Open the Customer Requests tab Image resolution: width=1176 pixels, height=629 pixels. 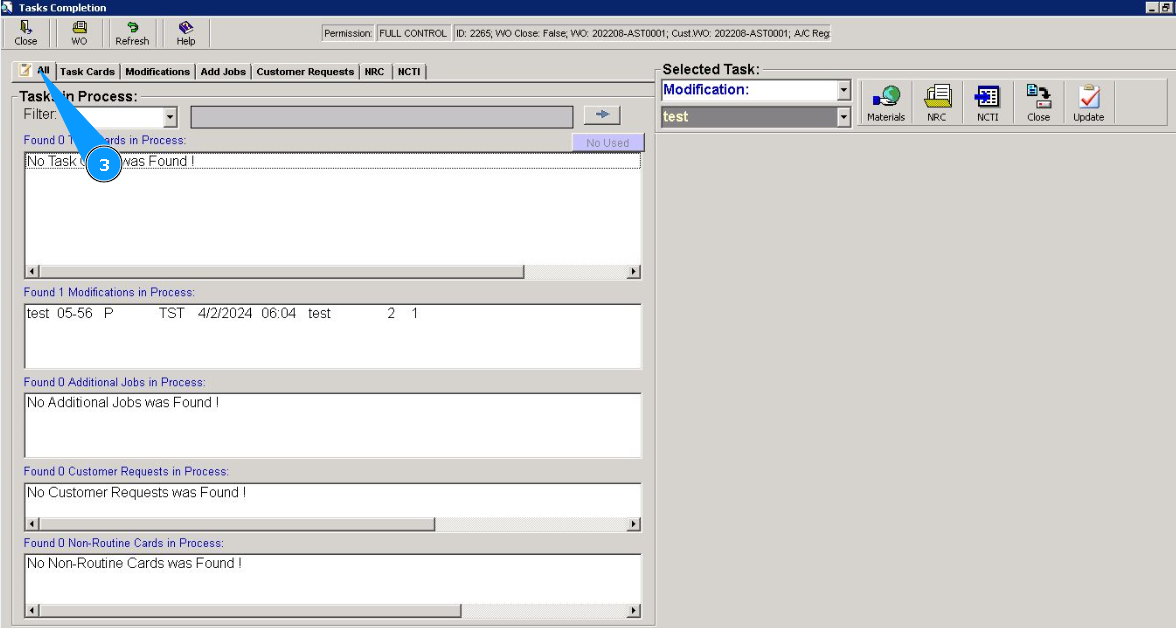(304, 72)
